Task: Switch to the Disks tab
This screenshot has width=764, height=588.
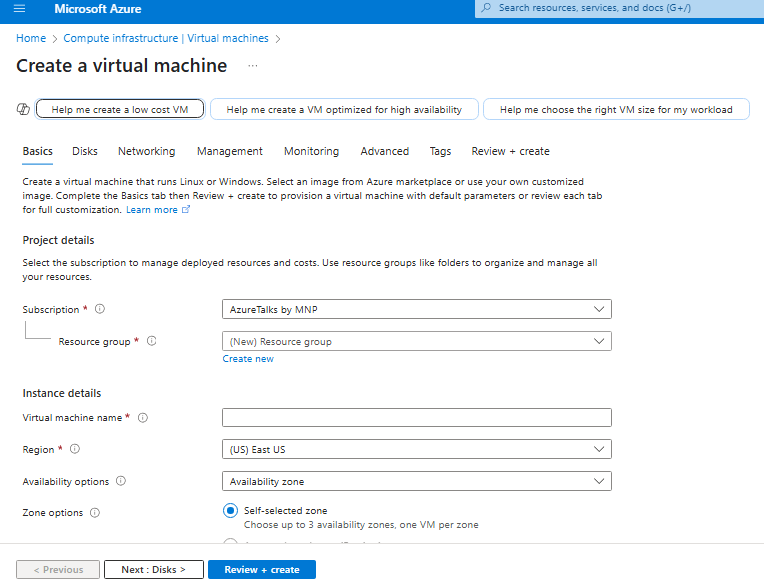Action: [85, 152]
